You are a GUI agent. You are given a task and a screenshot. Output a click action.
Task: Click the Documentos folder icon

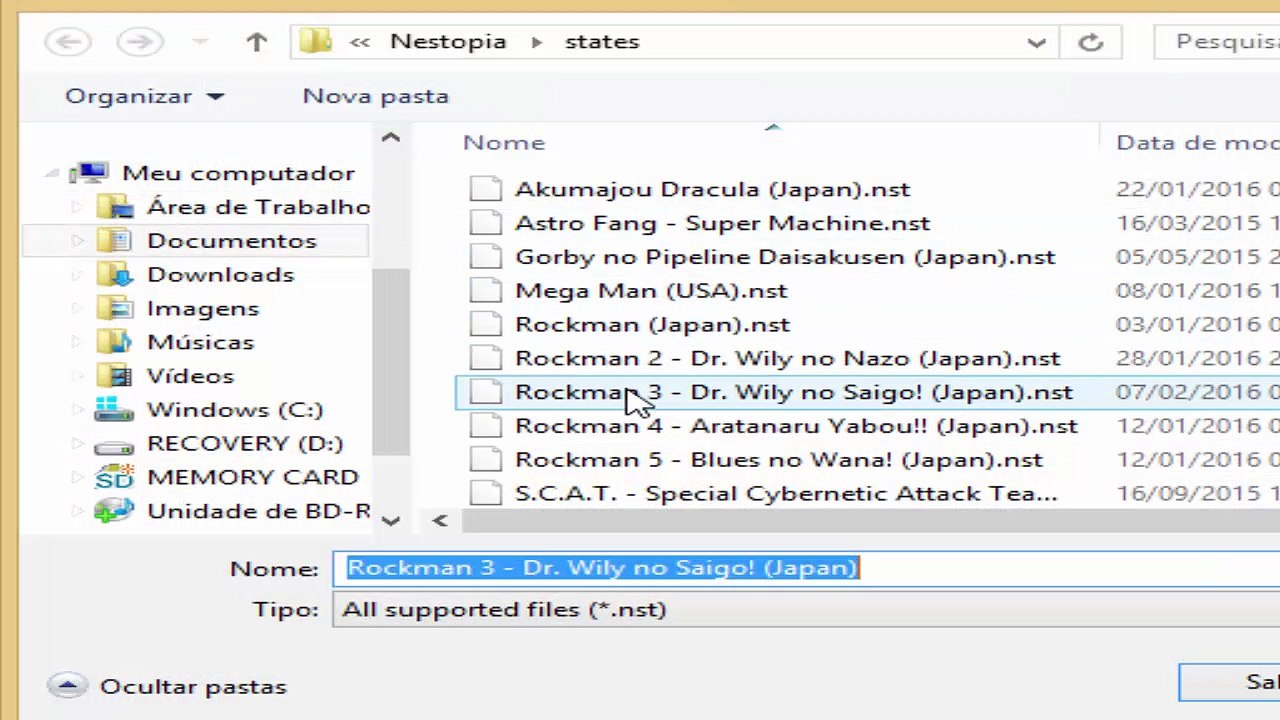[x=115, y=240]
